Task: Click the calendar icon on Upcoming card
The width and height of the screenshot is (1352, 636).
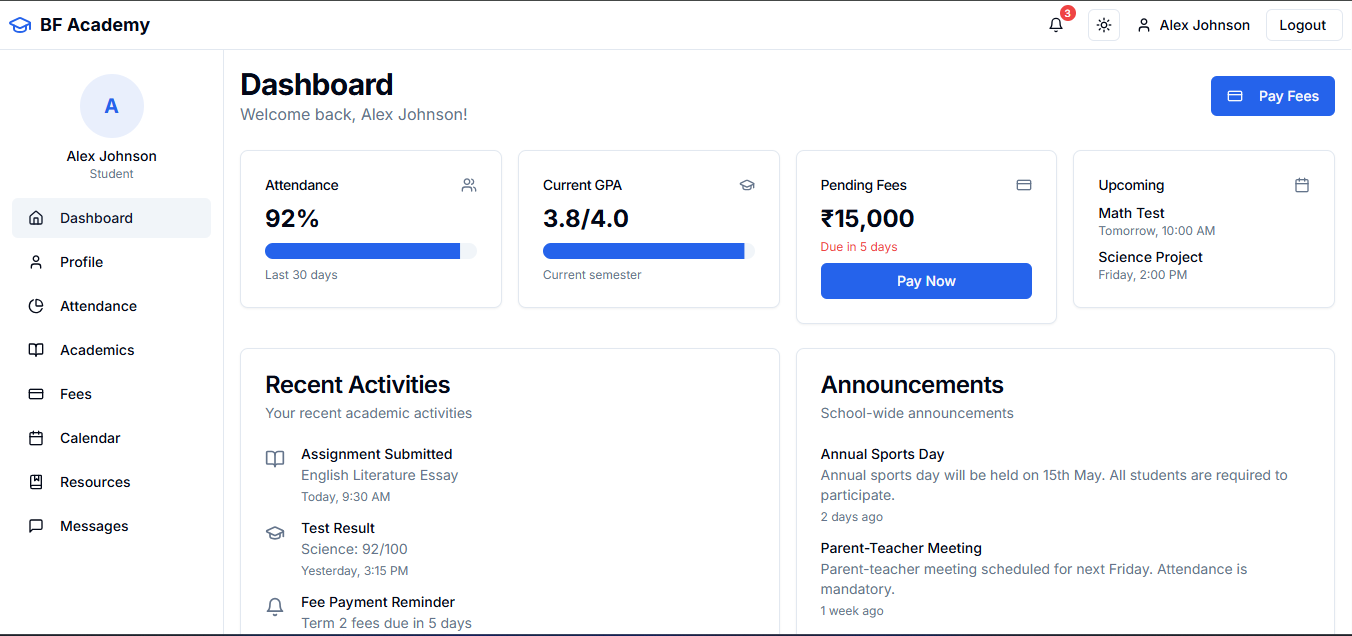Action: (x=1302, y=185)
